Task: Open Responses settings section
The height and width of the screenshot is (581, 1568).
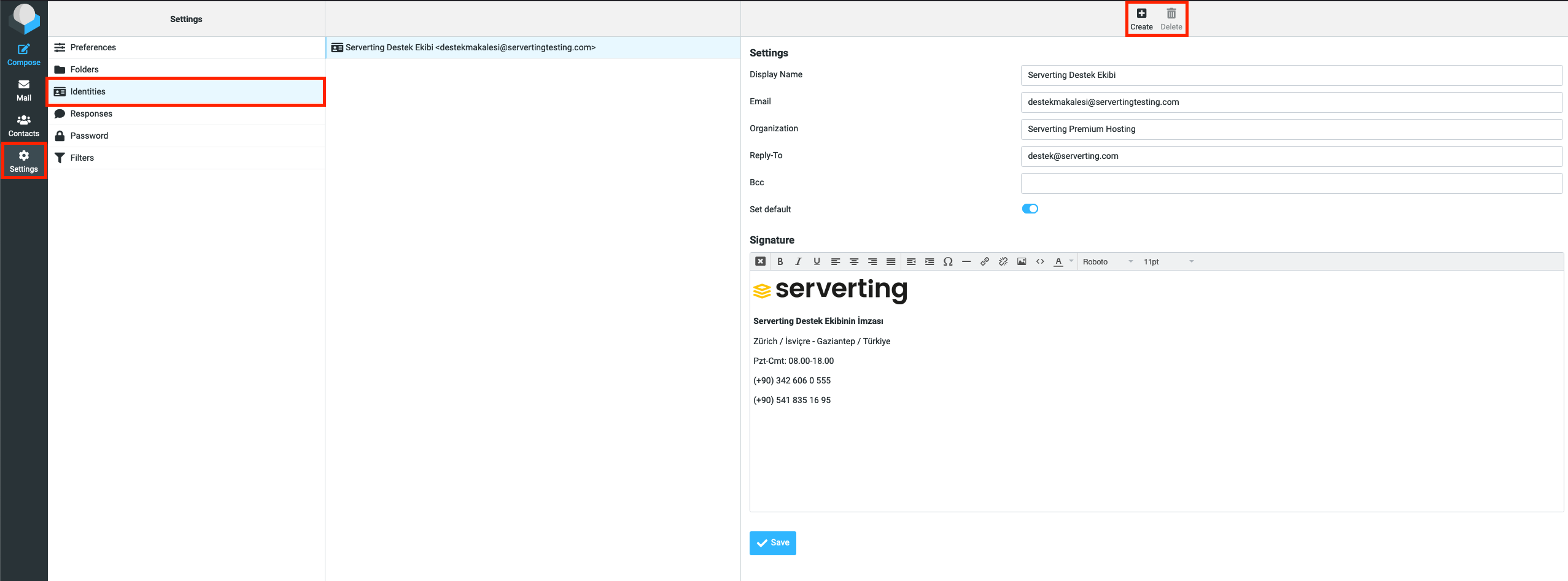Action: 186,114
